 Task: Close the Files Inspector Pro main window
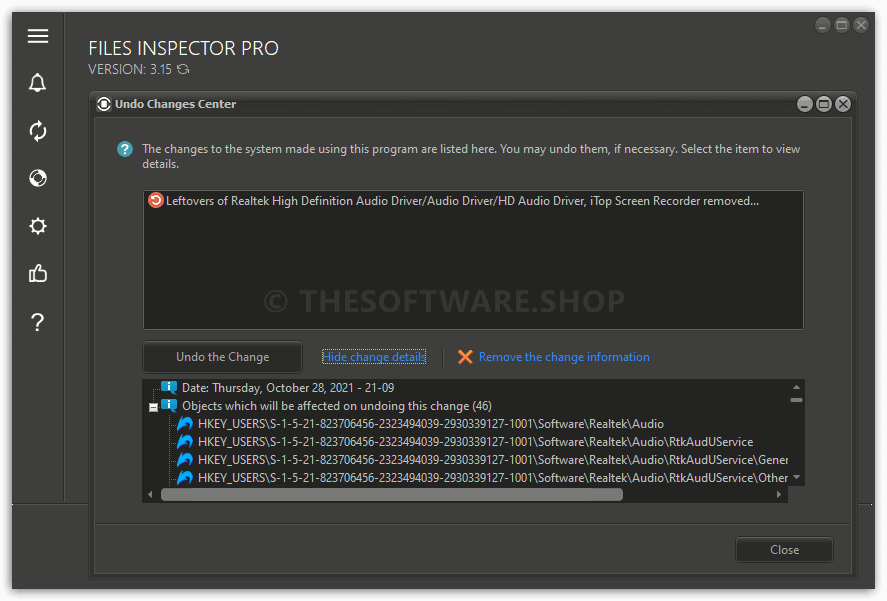click(x=861, y=25)
